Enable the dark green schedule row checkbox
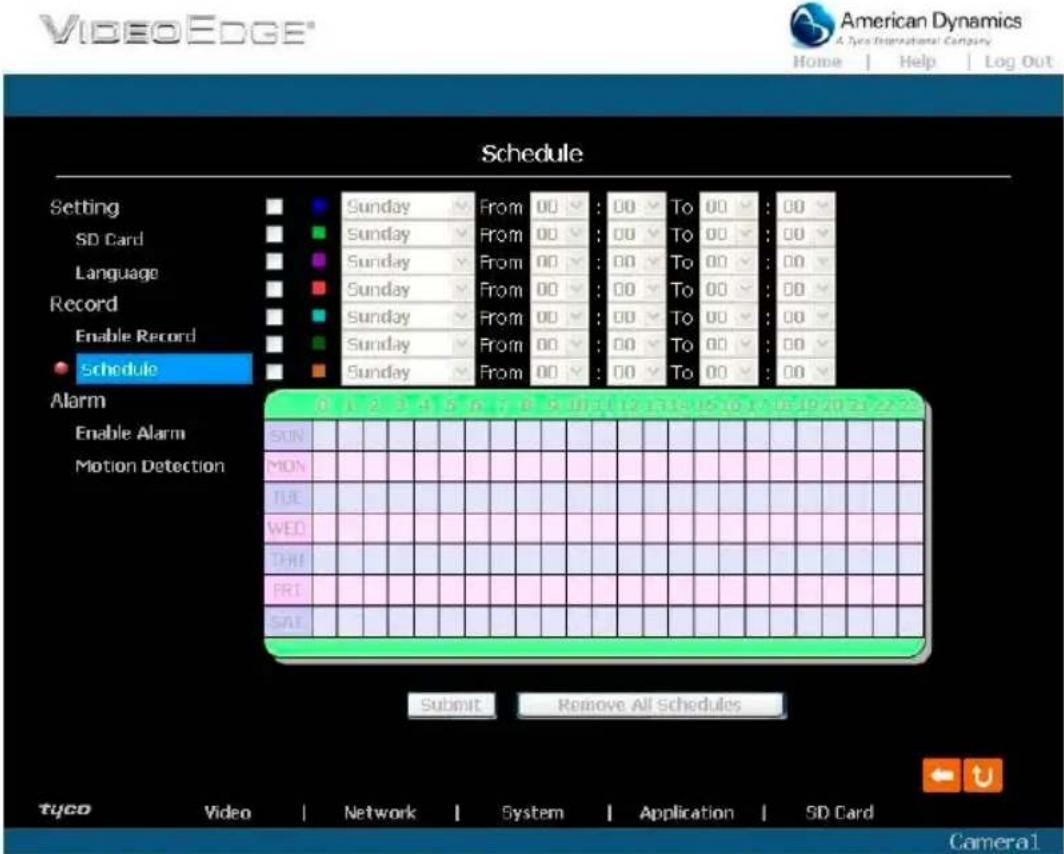Screen dimensions: 1064x854 tap(274, 344)
